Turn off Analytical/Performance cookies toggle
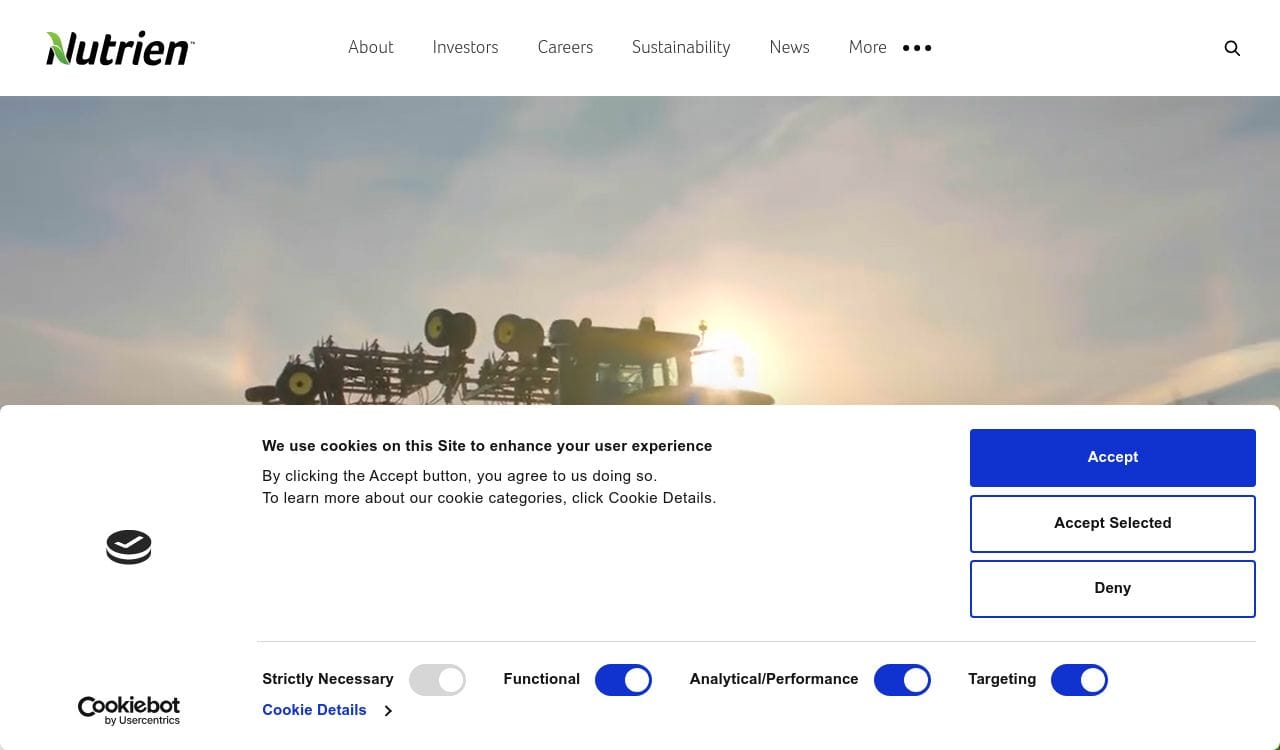Viewport: 1280px width, 750px height. [x=902, y=680]
